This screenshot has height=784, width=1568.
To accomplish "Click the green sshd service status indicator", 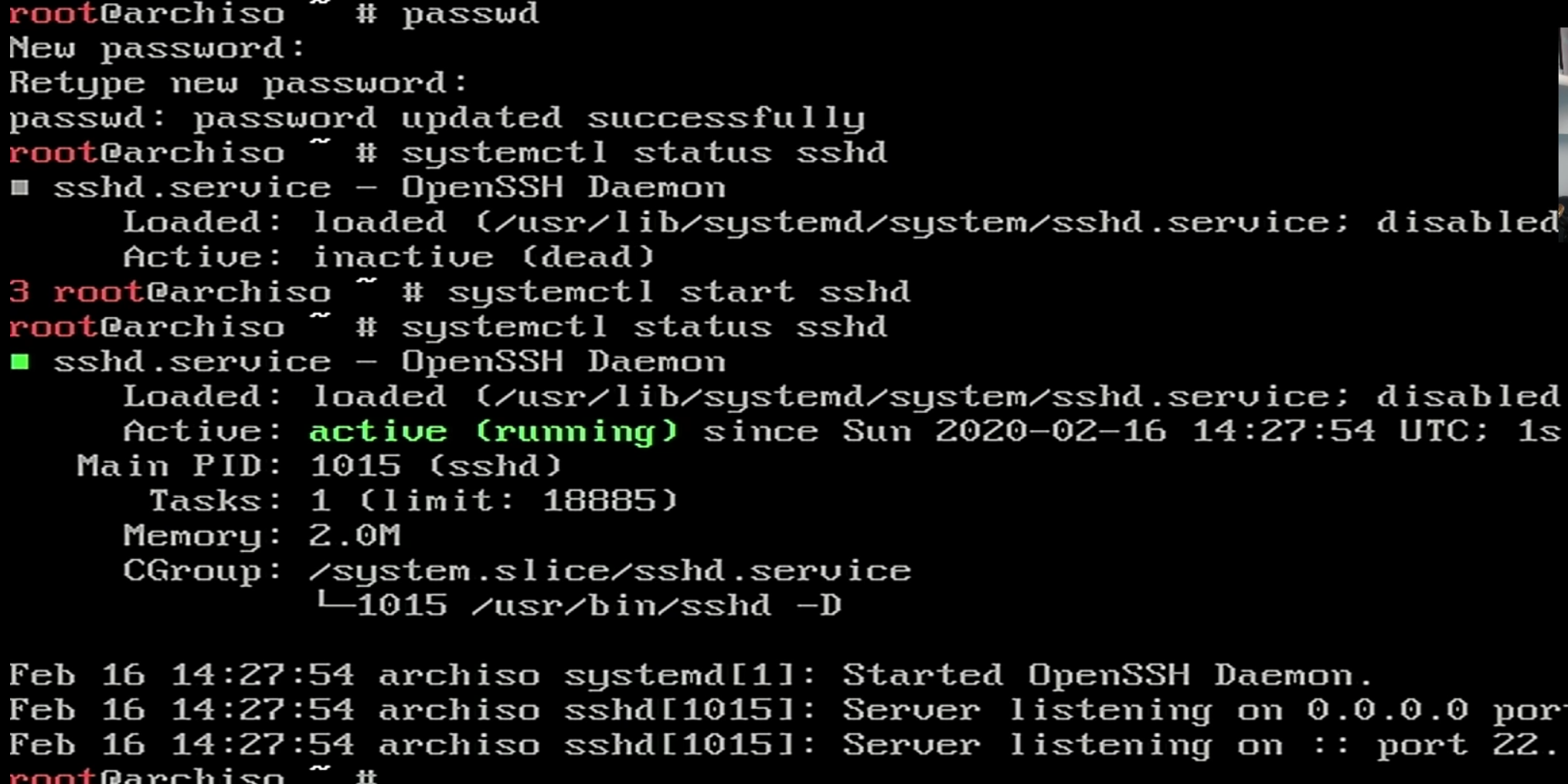I will (20, 362).
